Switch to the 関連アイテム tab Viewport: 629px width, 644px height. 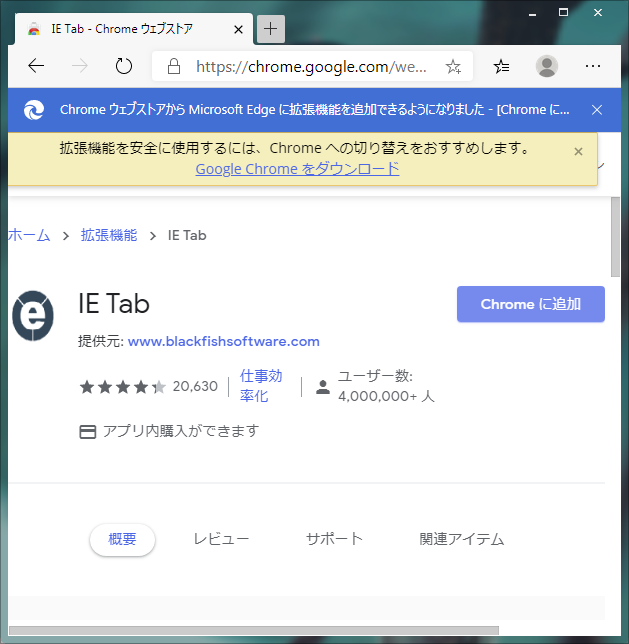pos(461,539)
